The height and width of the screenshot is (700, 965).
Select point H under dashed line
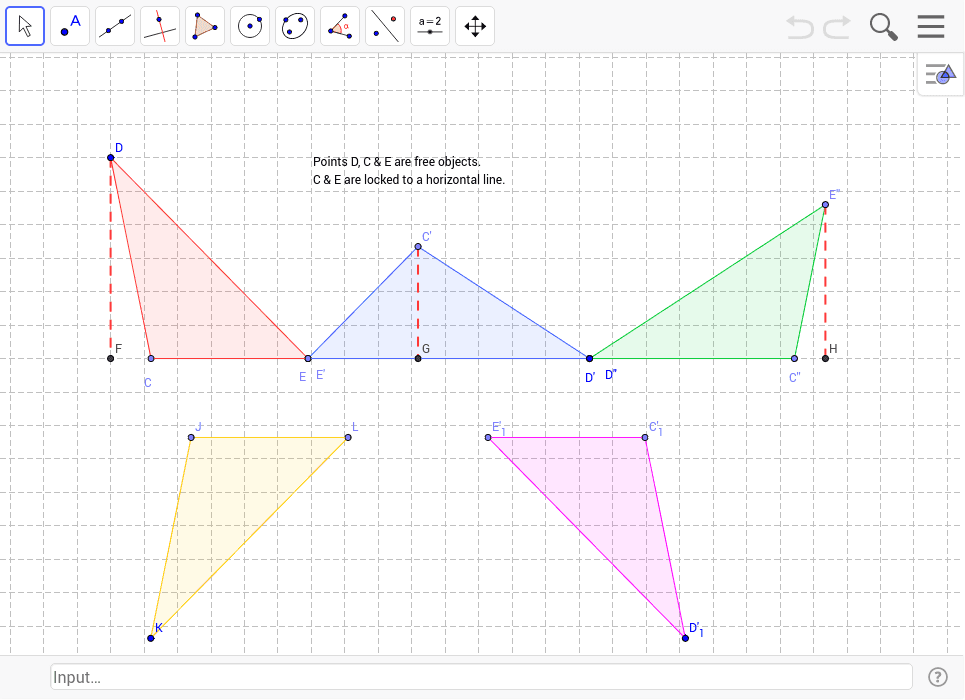(x=825, y=358)
